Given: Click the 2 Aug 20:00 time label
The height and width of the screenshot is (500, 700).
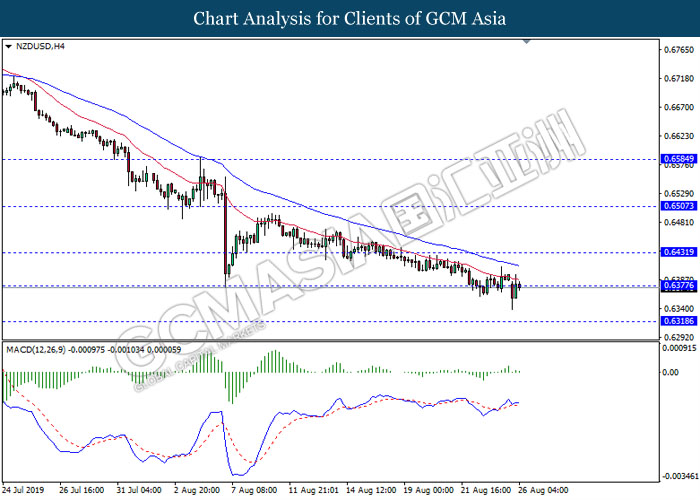Looking at the screenshot, I should (196, 490).
